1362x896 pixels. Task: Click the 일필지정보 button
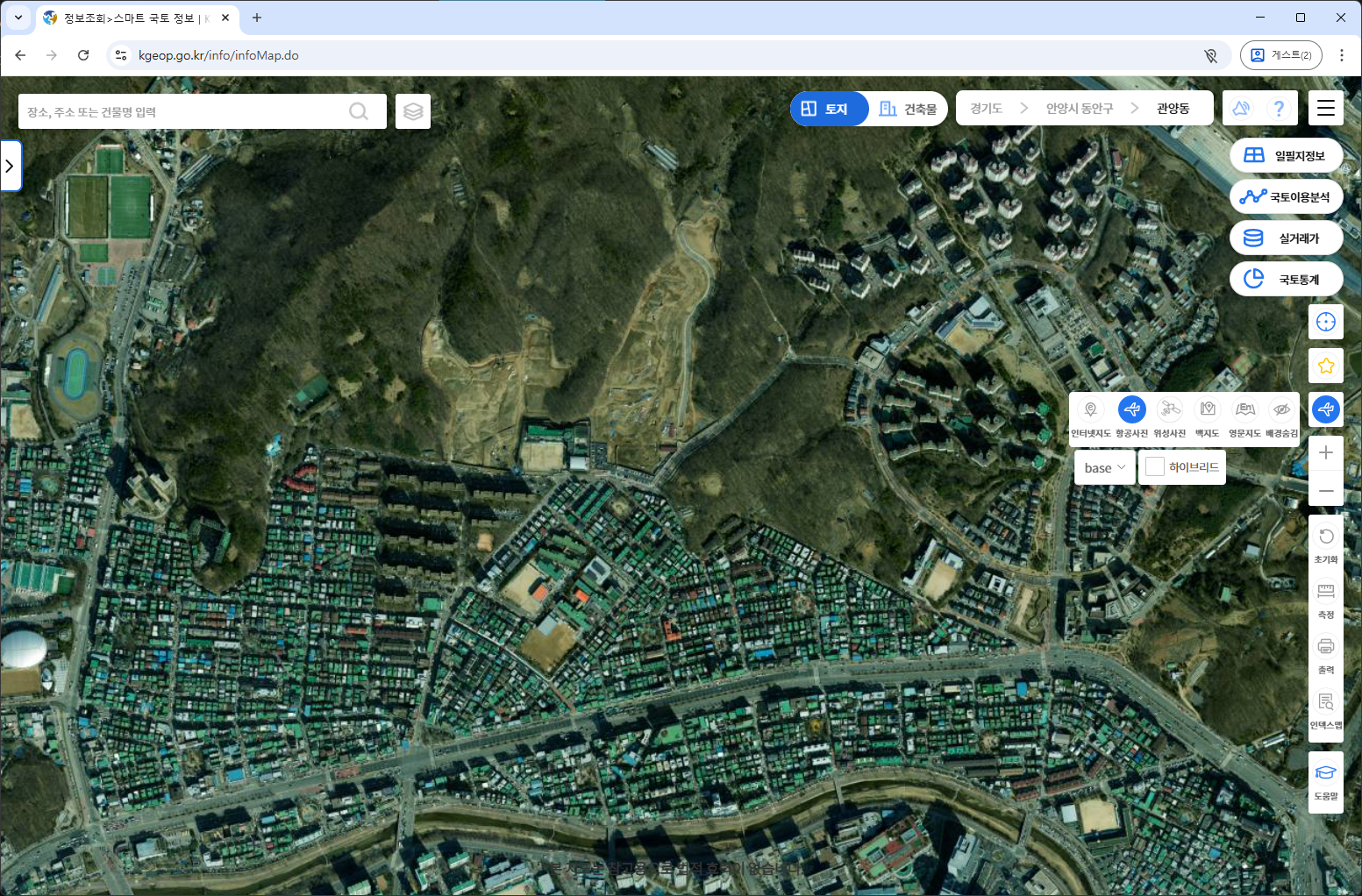point(1286,156)
